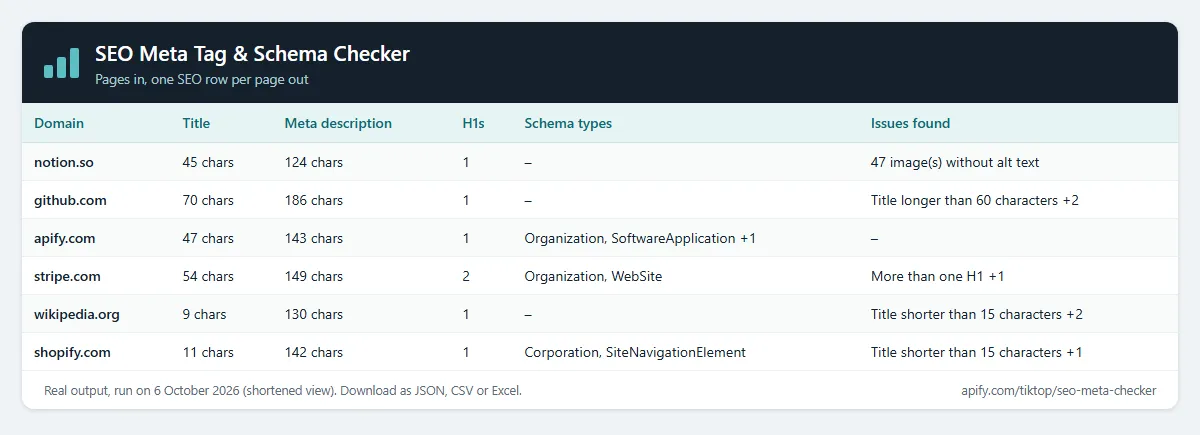This screenshot has width=1200, height=435.
Task: Click the '124 chars' meta description for notion.so
Action: tap(314, 162)
